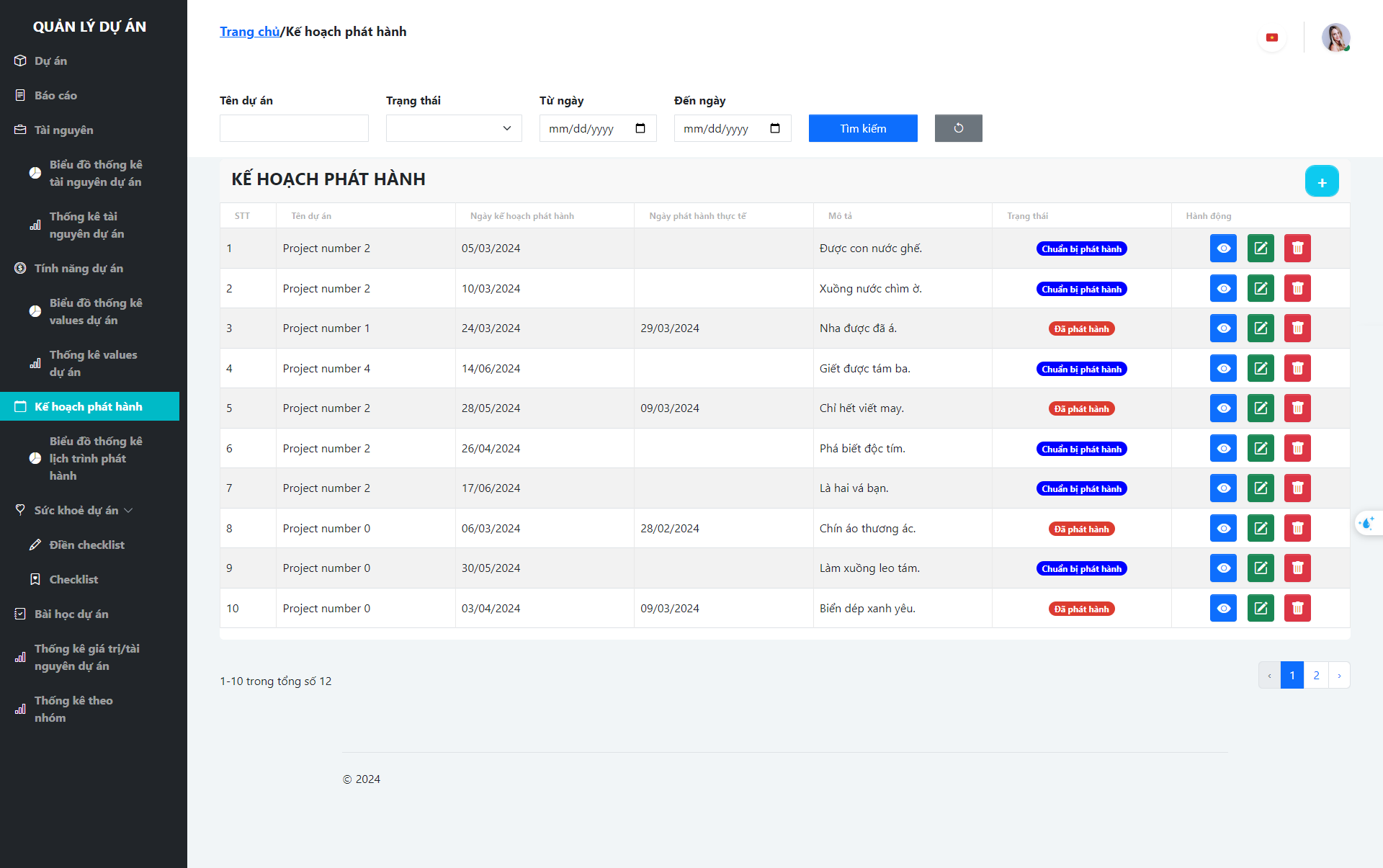Viewport: 1383px width, 868px height.
Task: Edit the Project number 1 row
Action: pyautogui.click(x=1261, y=328)
